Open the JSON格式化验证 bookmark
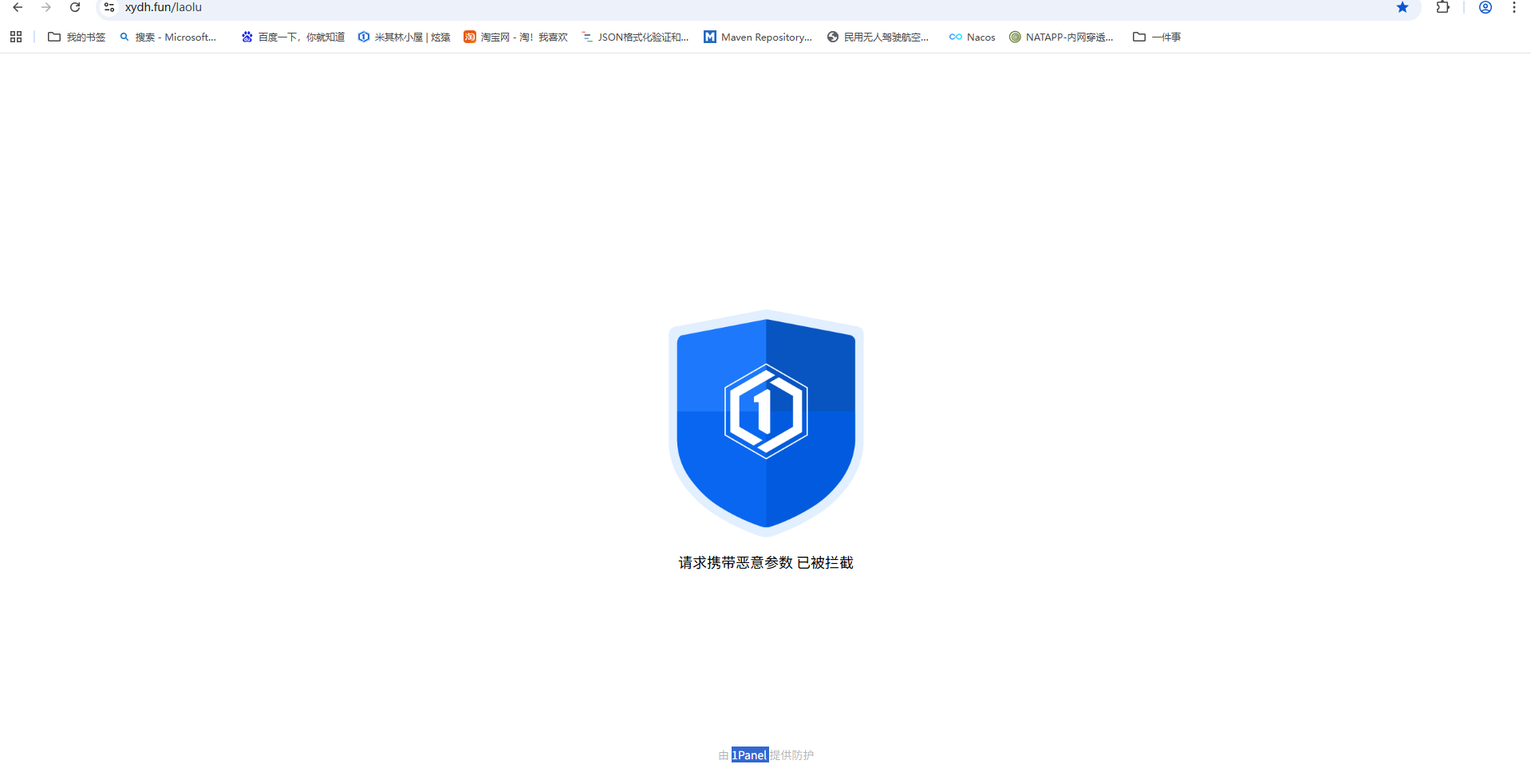 pyautogui.click(x=635, y=37)
